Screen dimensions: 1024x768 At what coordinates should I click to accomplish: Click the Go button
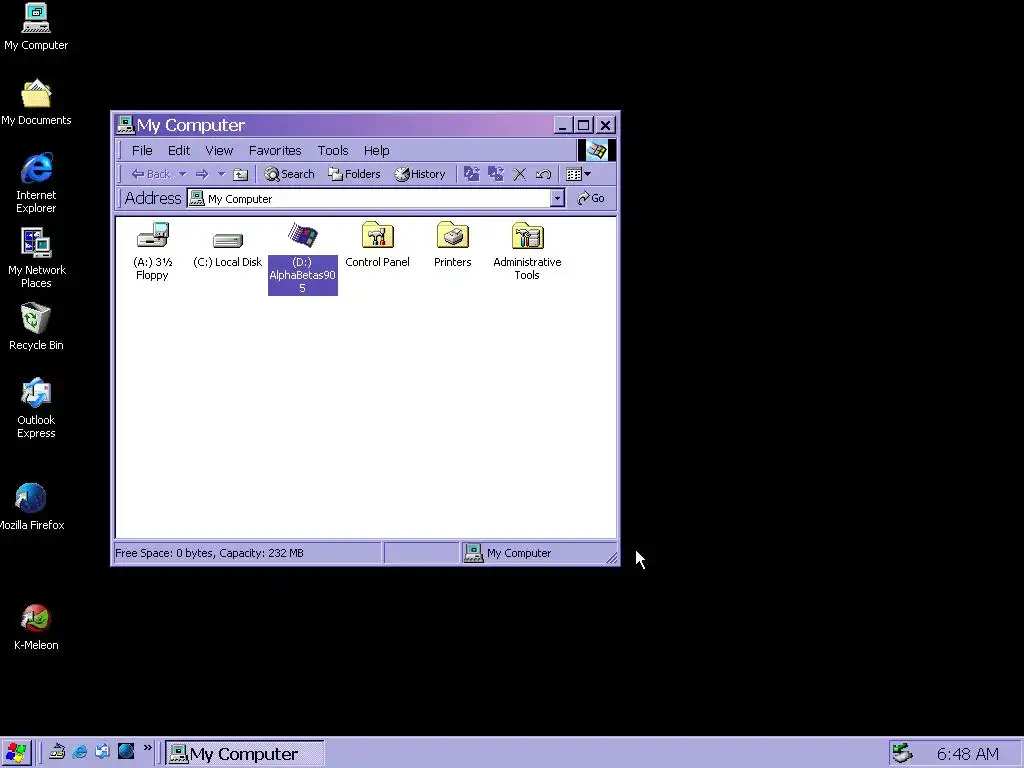591,198
